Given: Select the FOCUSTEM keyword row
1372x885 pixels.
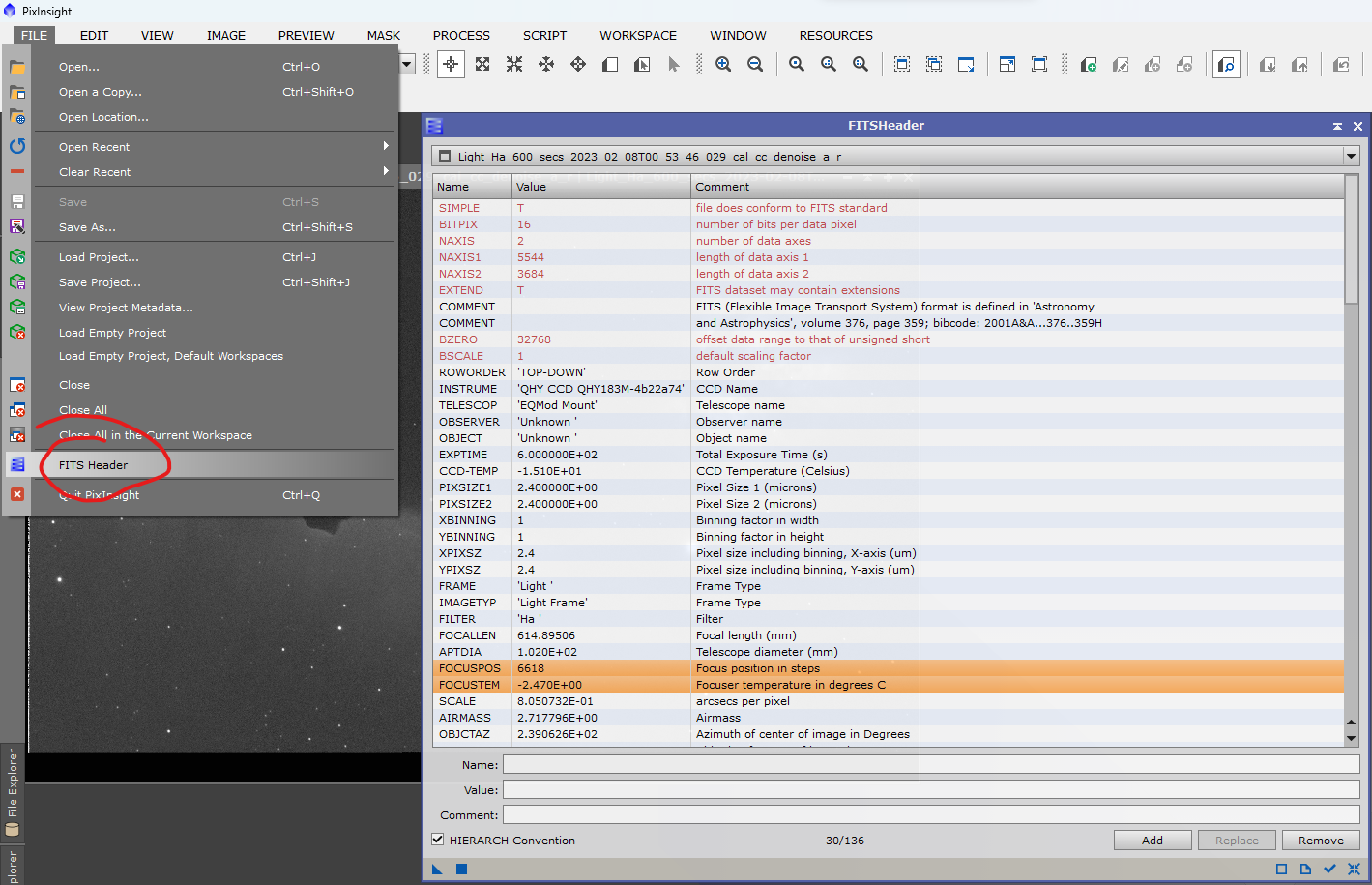Looking at the screenshot, I should pyautogui.click(x=889, y=684).
